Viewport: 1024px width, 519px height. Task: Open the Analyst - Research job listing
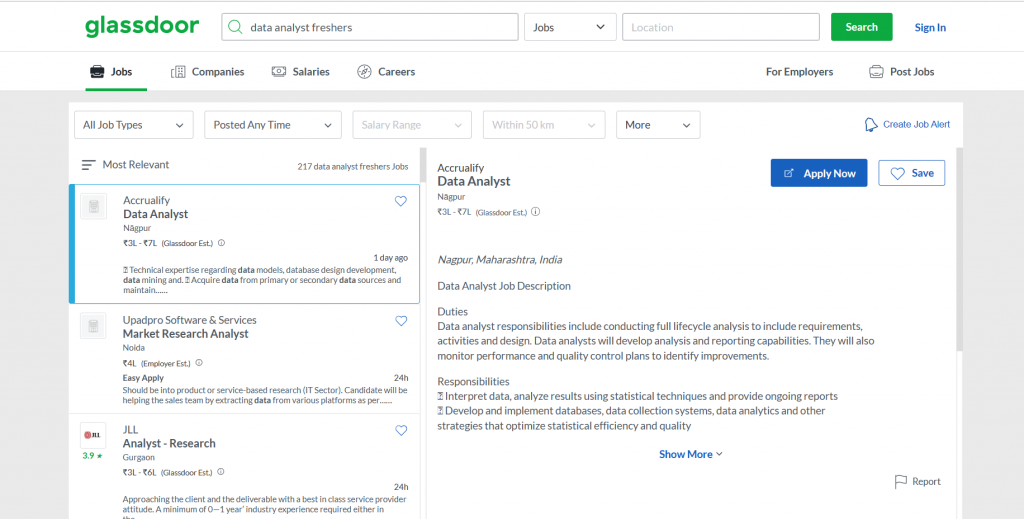[x=169, y=443]
